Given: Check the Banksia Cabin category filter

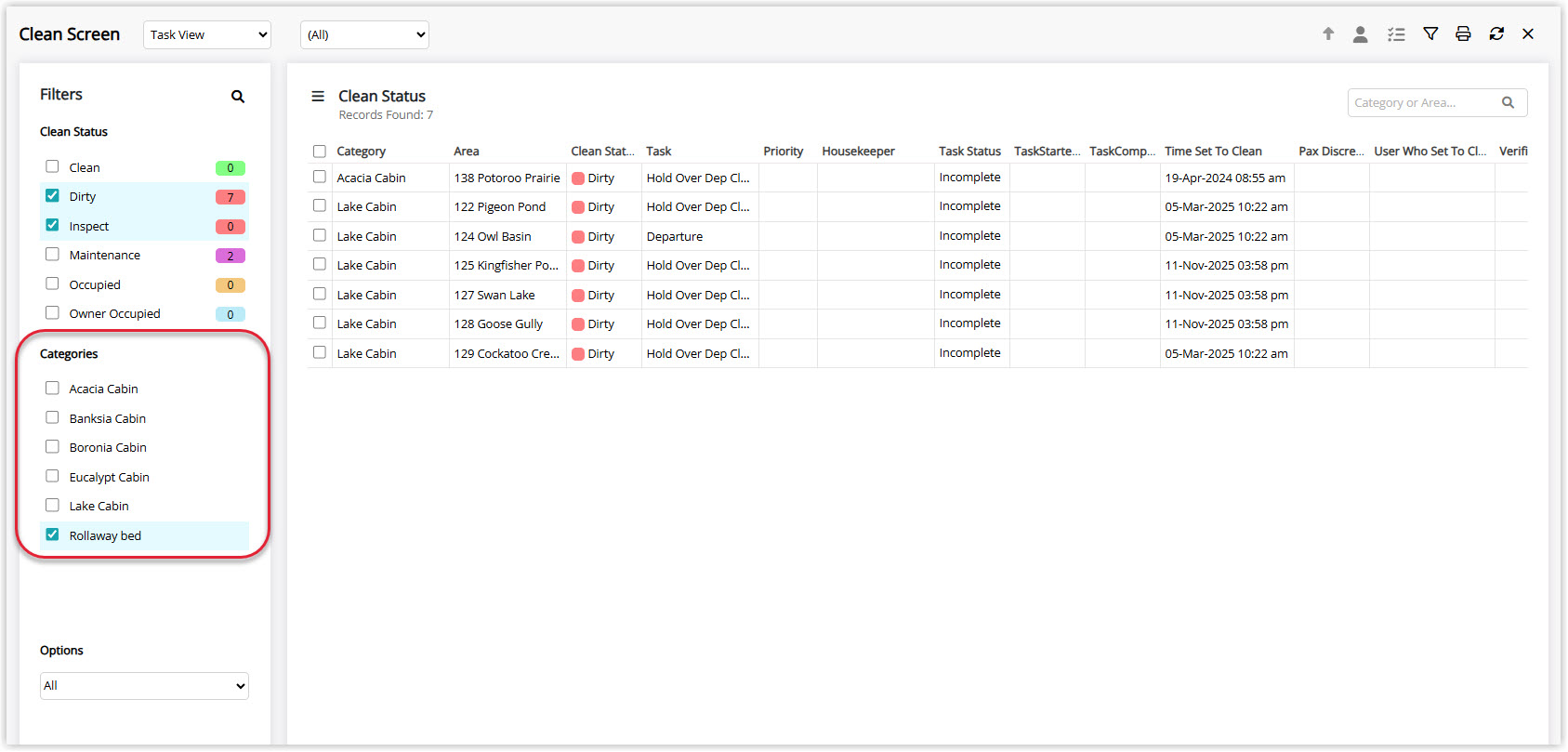Looking at the screenshot, I should tap(52, 418).
